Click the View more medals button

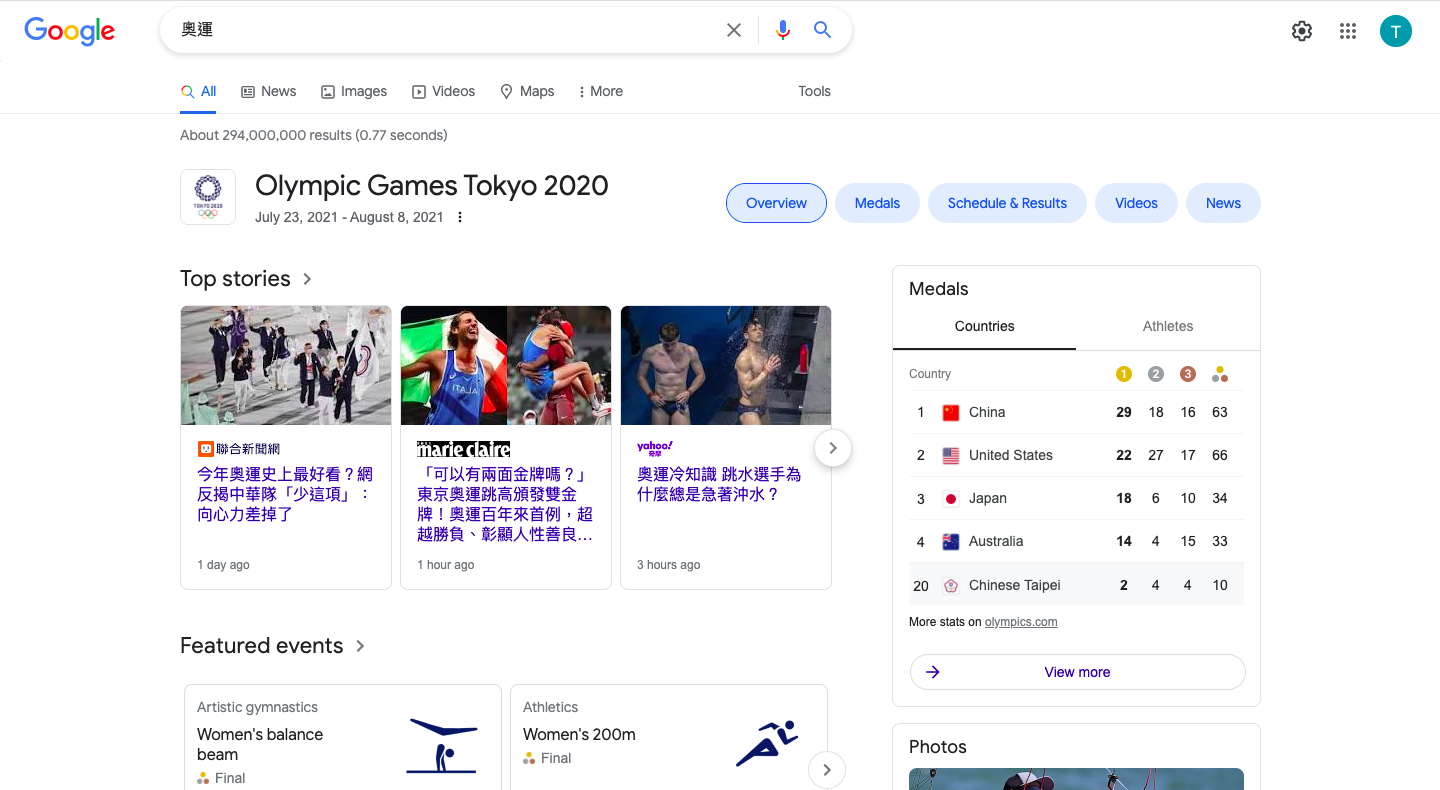coord(1077,672)
